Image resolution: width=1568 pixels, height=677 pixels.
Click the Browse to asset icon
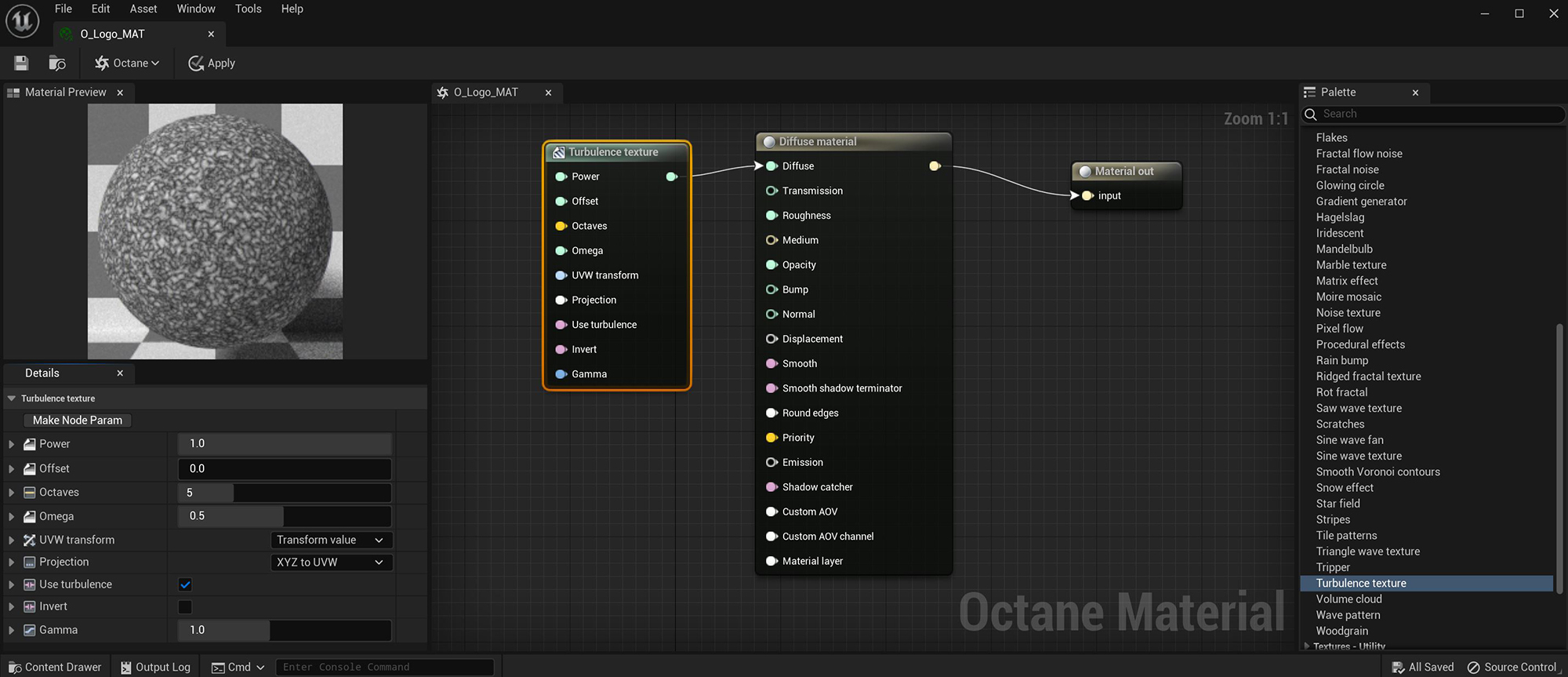pyautogui.click(x=57, y=63)
